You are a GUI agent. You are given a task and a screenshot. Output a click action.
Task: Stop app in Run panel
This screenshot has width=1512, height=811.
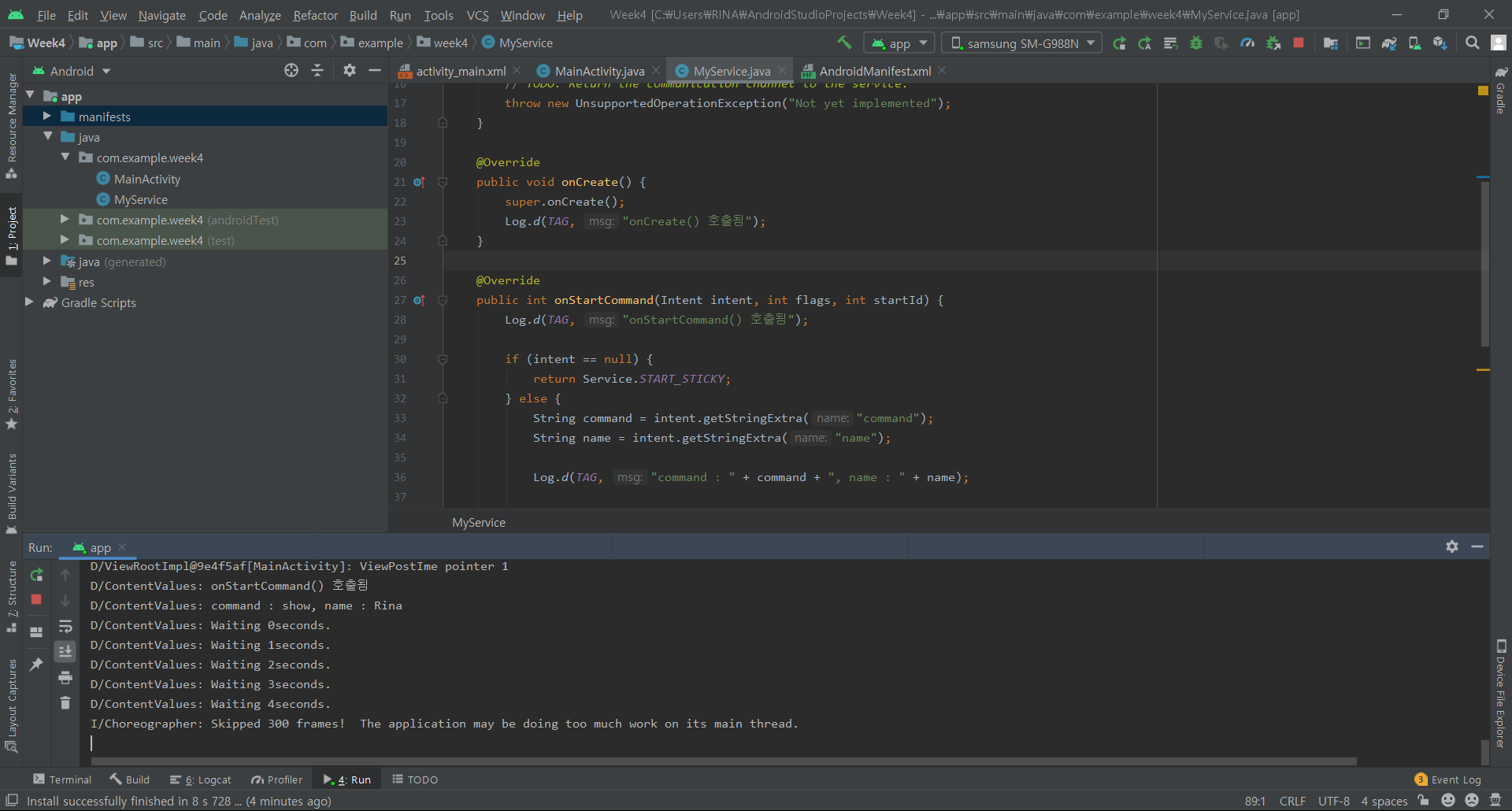tap(36, 600)
